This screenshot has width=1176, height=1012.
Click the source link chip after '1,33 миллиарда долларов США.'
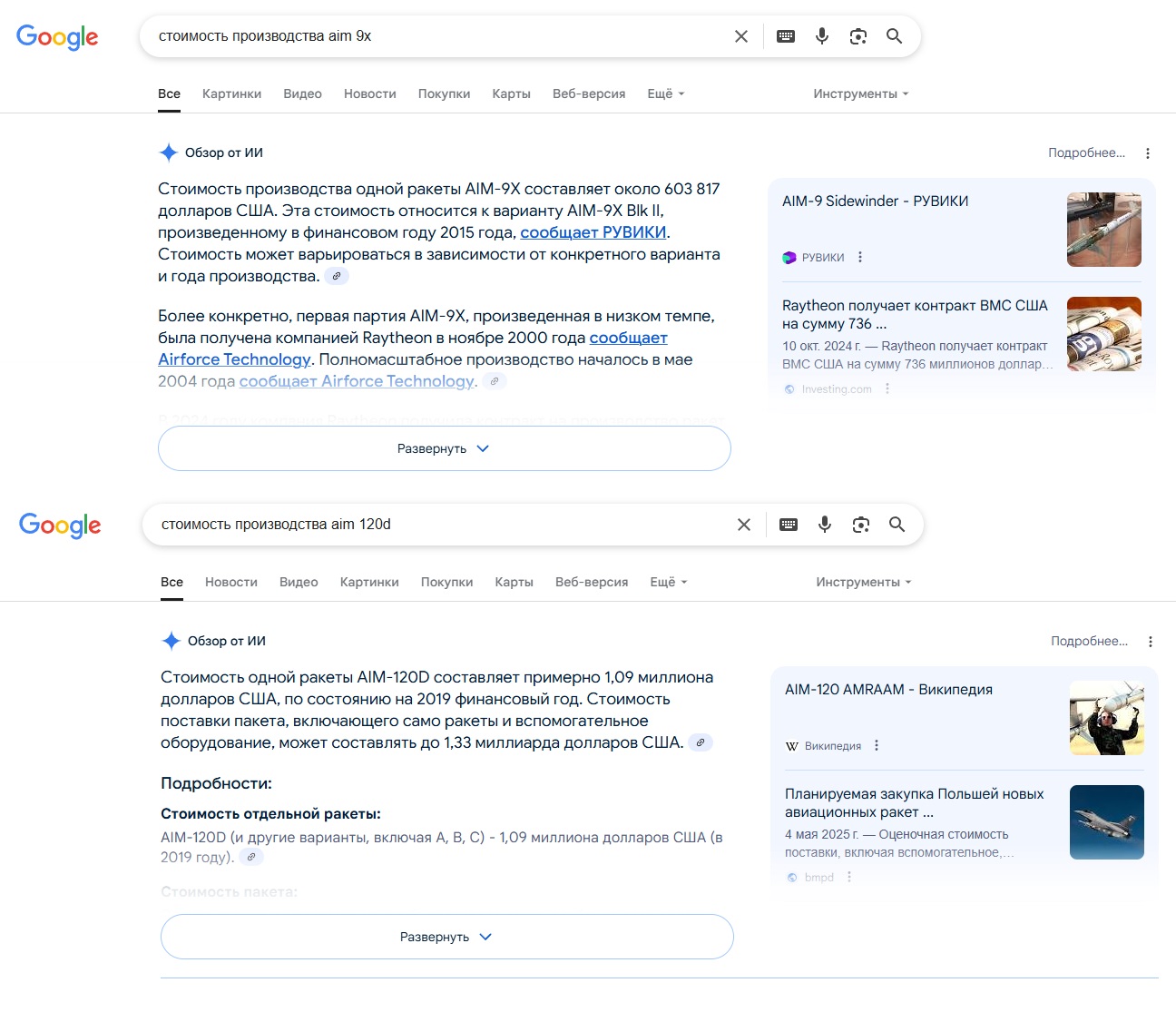[701, 742]
